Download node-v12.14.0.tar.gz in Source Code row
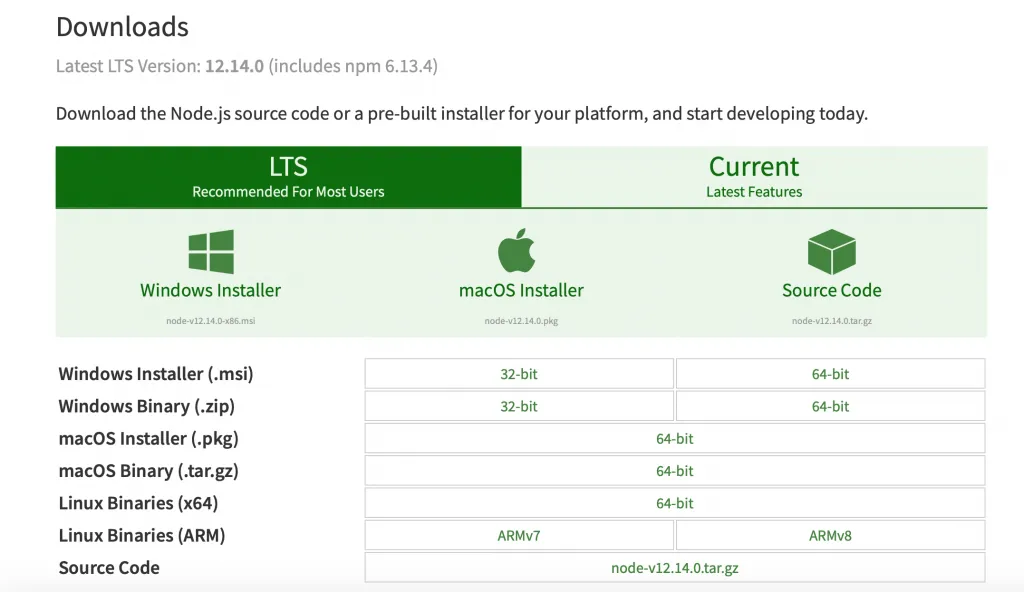The height and width of the screenshot is (592, 1024). point(675,568)
